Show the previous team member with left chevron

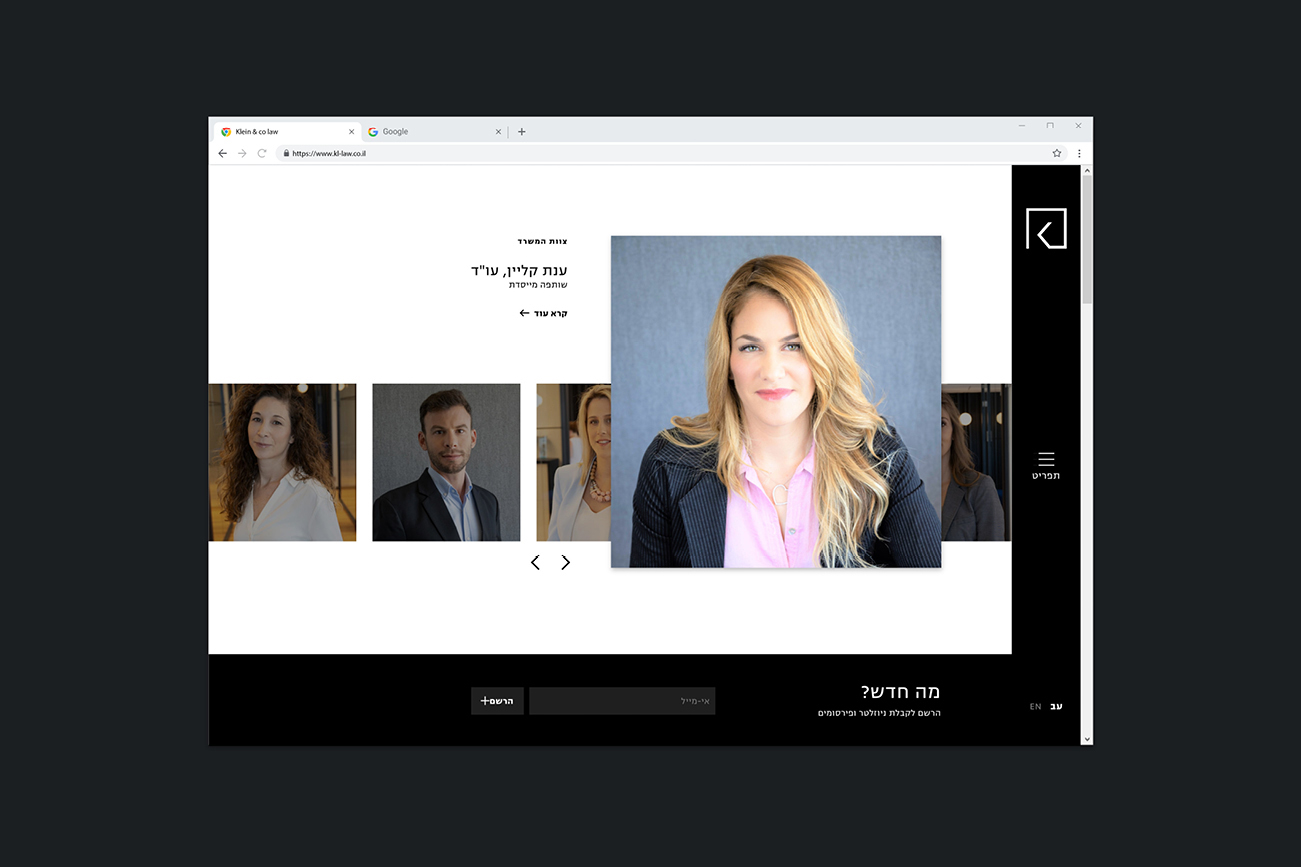pos(535,562)
